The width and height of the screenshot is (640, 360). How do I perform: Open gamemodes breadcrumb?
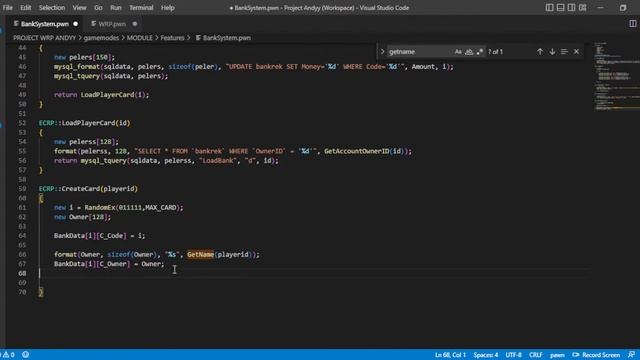101,38
